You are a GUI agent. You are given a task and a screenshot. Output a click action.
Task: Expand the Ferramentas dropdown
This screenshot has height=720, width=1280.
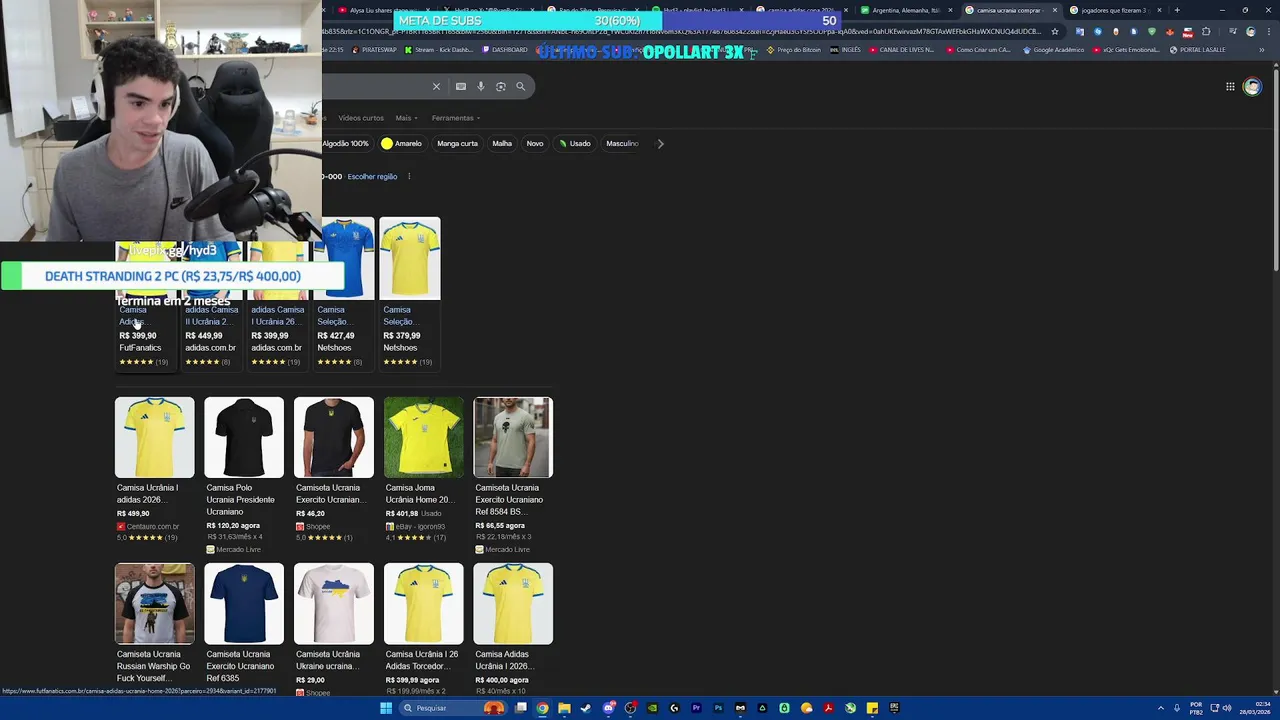[x=455, y=118]
